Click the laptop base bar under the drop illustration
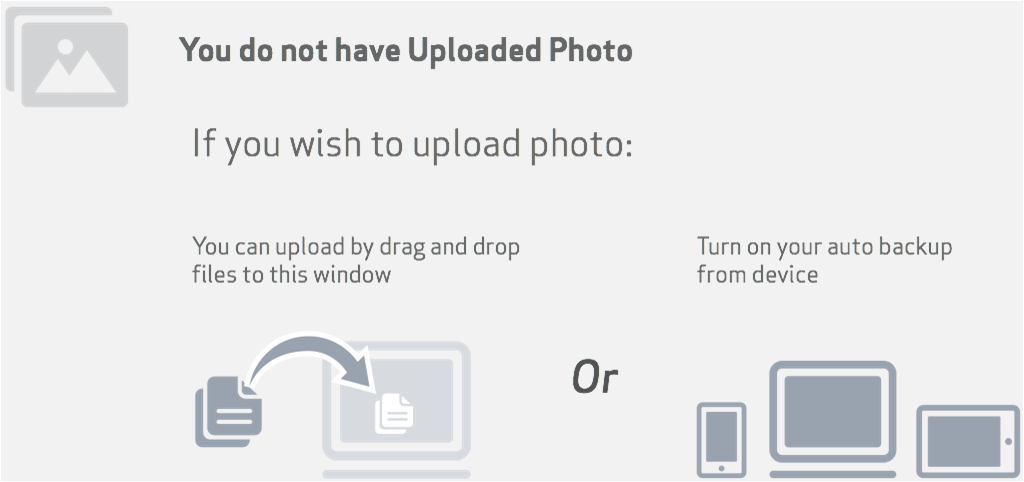 click(396, 474)
